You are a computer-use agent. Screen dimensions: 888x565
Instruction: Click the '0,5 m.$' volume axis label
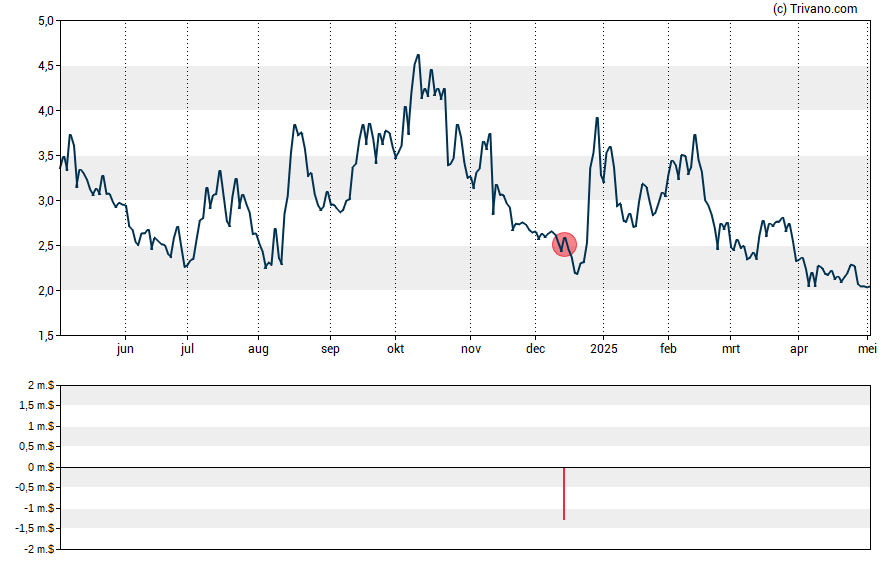pyautogui.click(x=36, y=447)
